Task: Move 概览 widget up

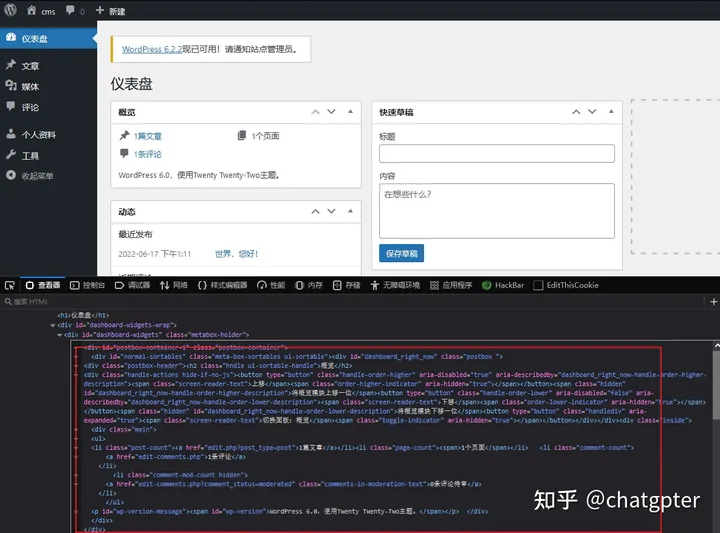Action: (x=315, y=112)
